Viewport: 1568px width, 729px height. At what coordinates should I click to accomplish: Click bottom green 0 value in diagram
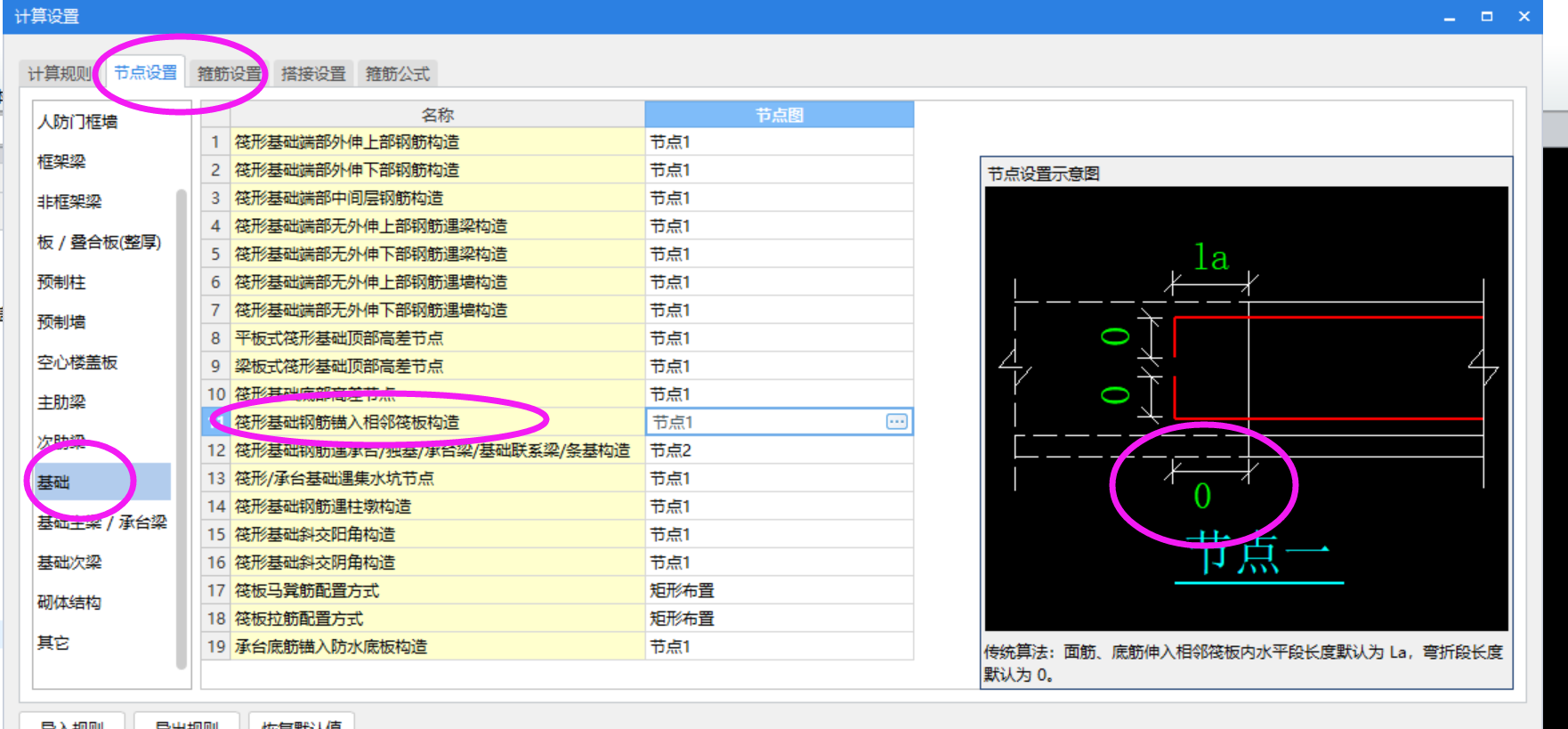tap(1202, 496)
